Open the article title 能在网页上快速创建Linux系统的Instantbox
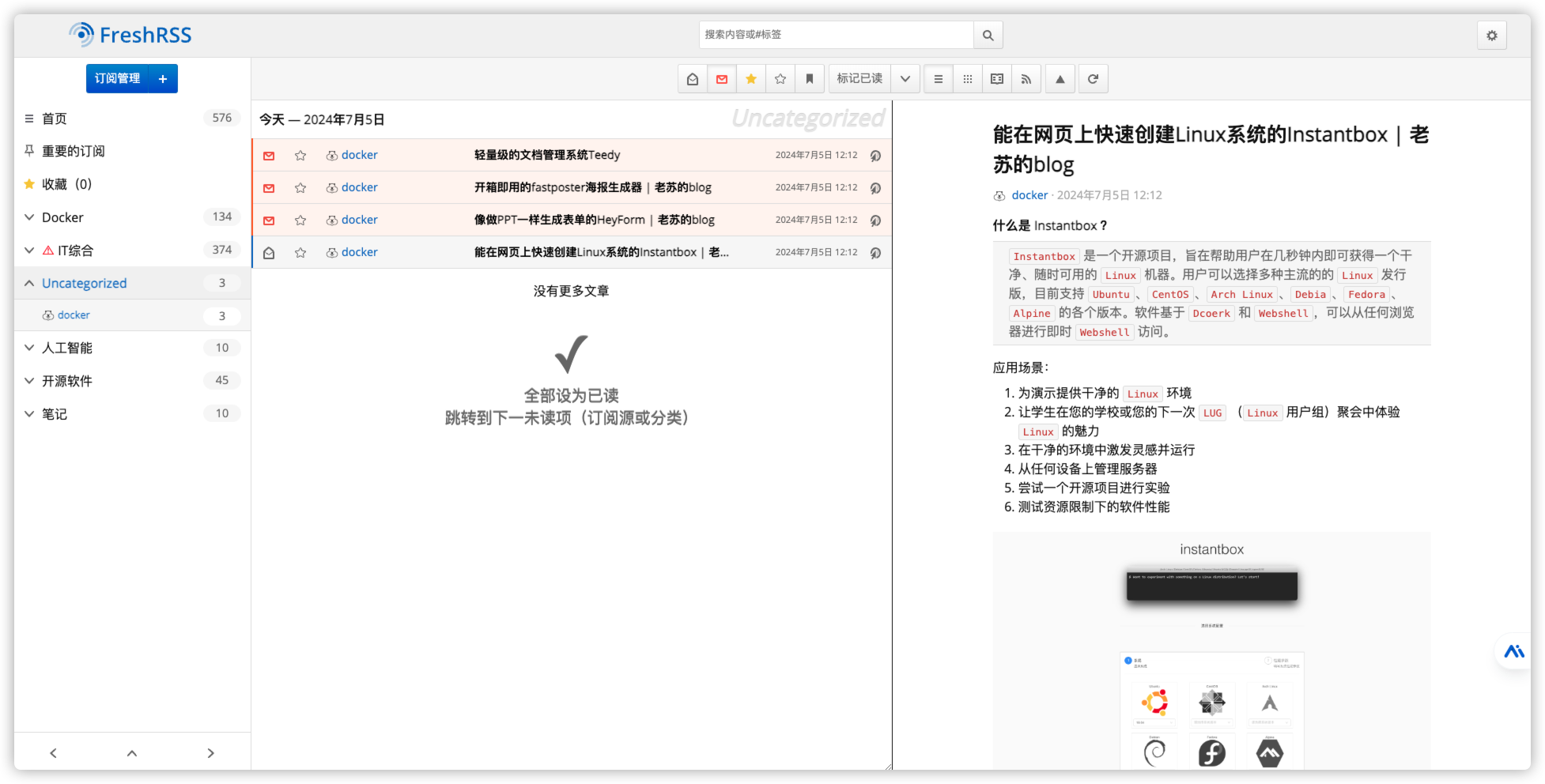Screen dimensions: 1545x784 pos(1211,149)
